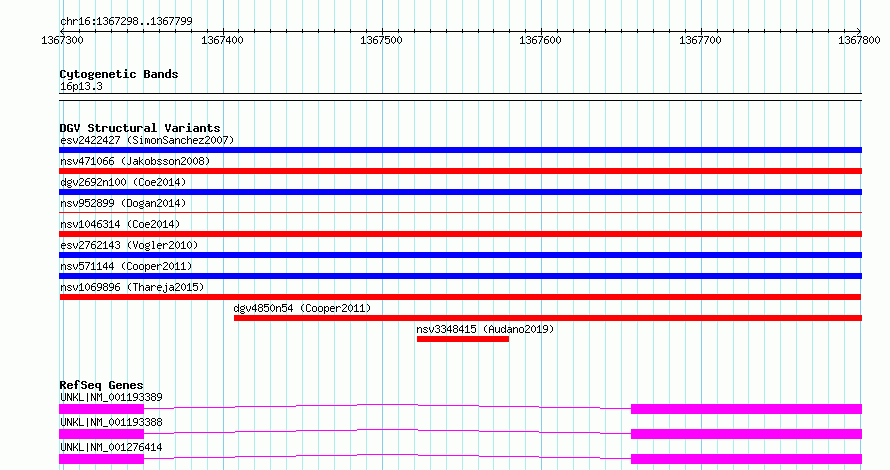Open the dgv2692n100 (Coe2014) variant label

pos(123,182)
